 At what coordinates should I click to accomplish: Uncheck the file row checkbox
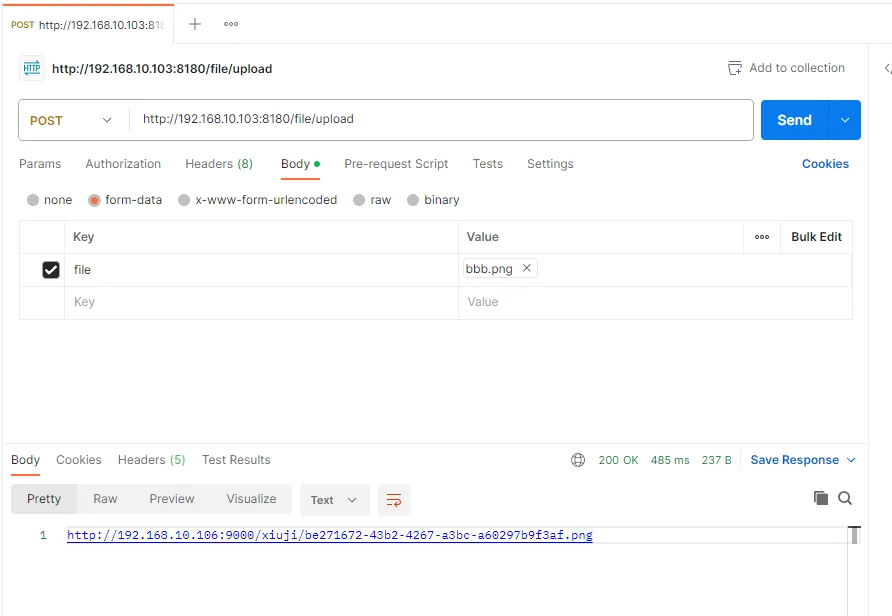(x=51, y=270)
